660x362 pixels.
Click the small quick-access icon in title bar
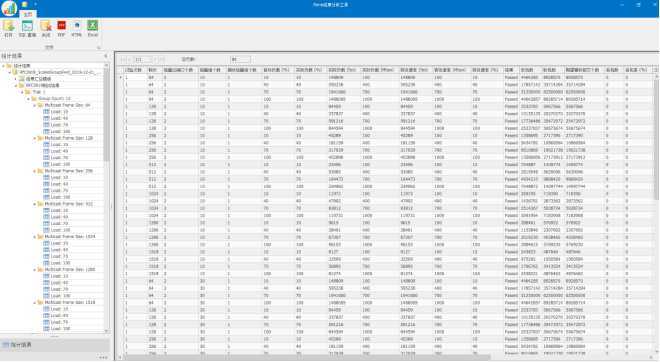pos(25,4)
